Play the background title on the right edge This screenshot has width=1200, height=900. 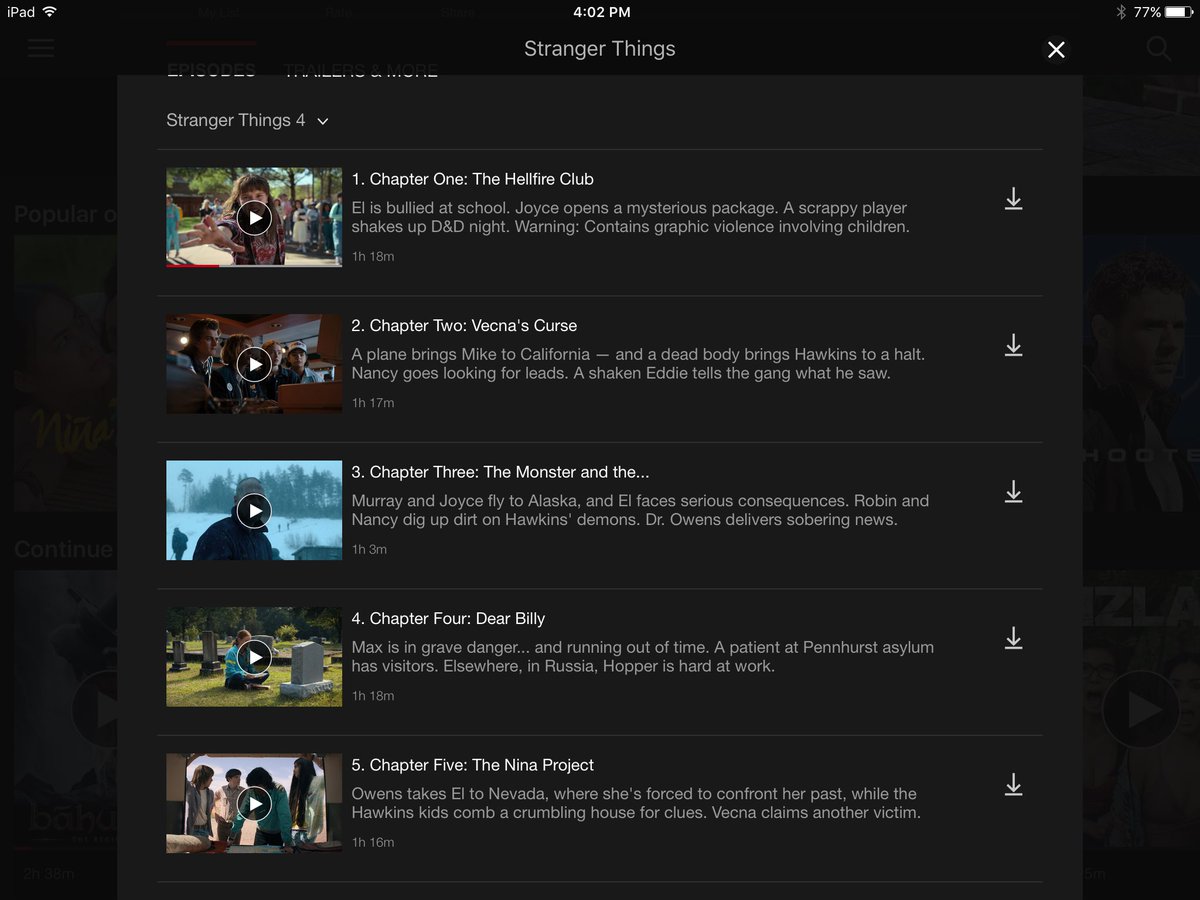(1140, 709)
